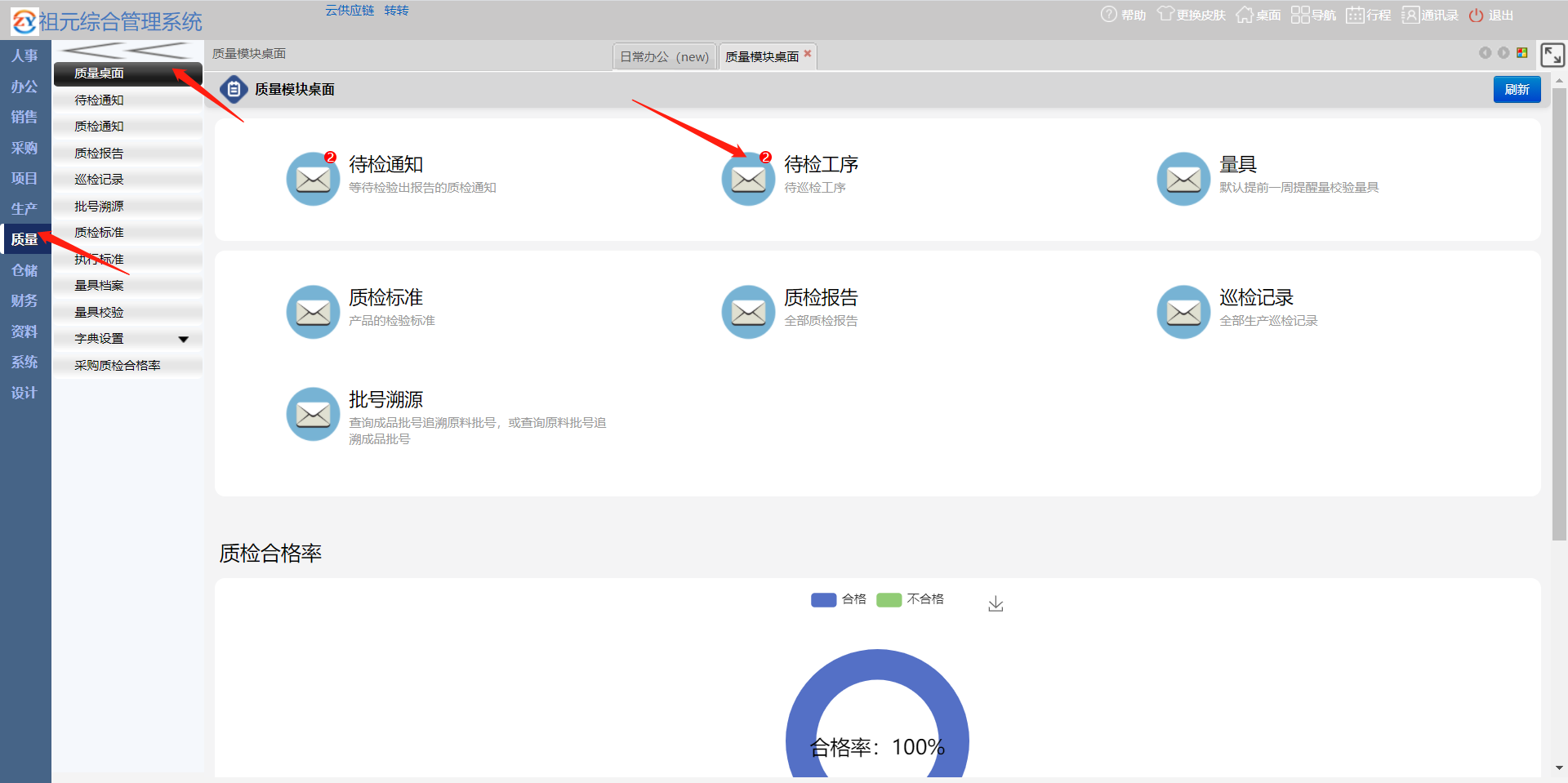Select 生产 module in left bar
This screenshot has height=783, width=1568.
24,209
